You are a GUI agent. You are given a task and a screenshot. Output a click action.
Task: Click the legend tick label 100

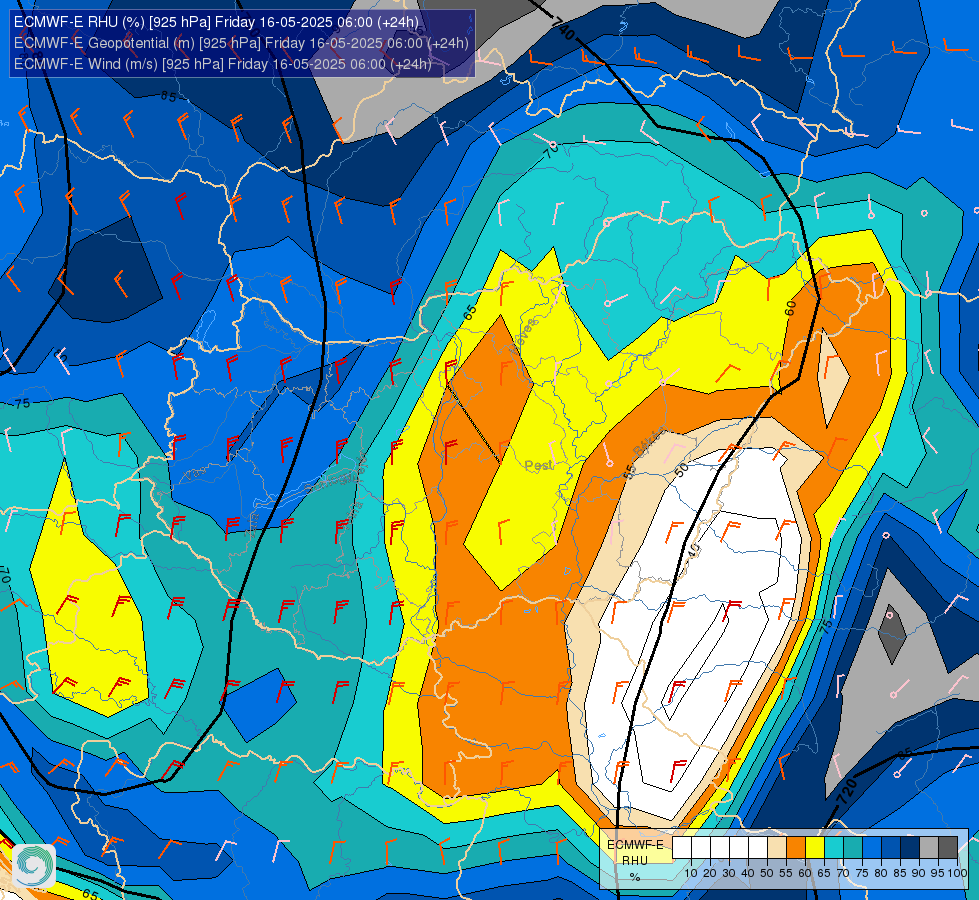[957, 873]
